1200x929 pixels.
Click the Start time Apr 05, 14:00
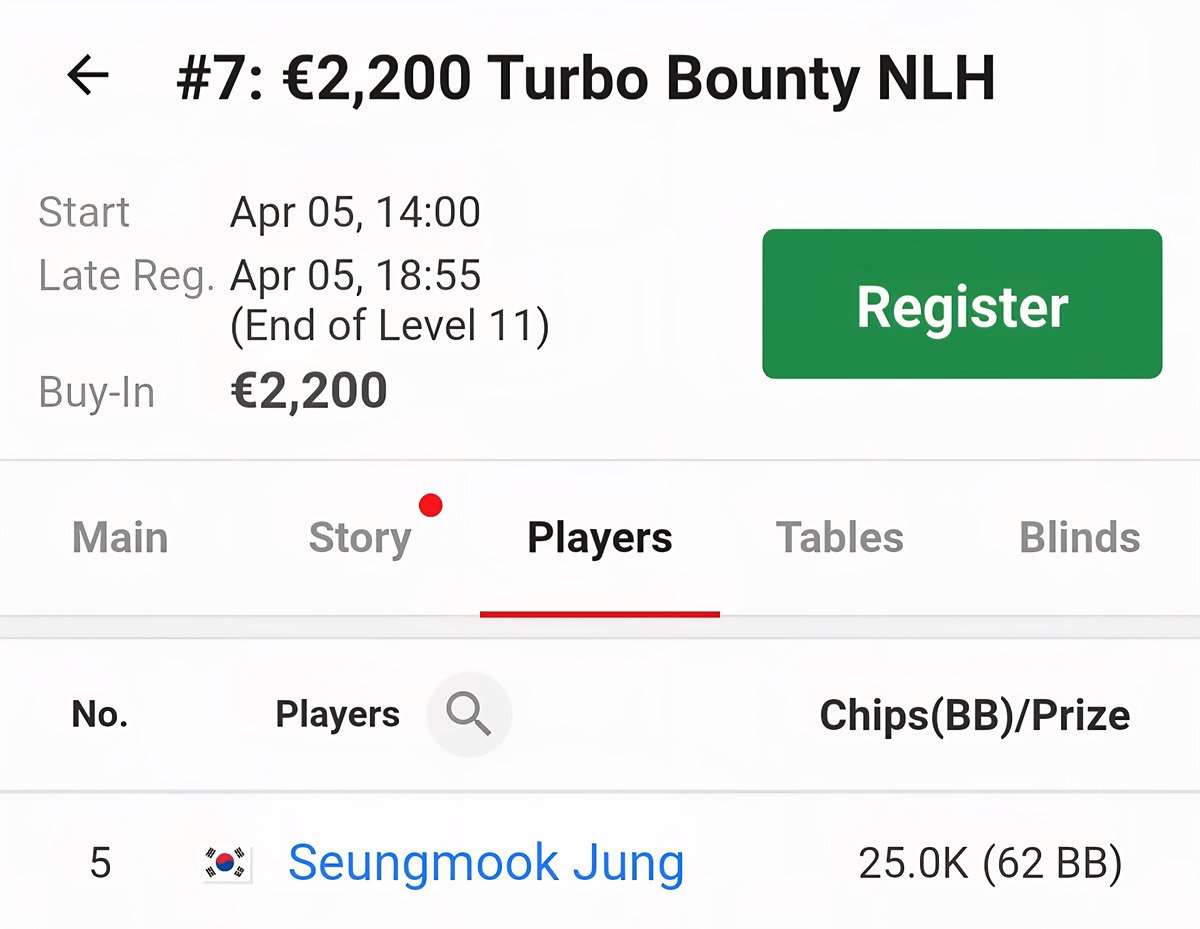[x=355, y=212]
